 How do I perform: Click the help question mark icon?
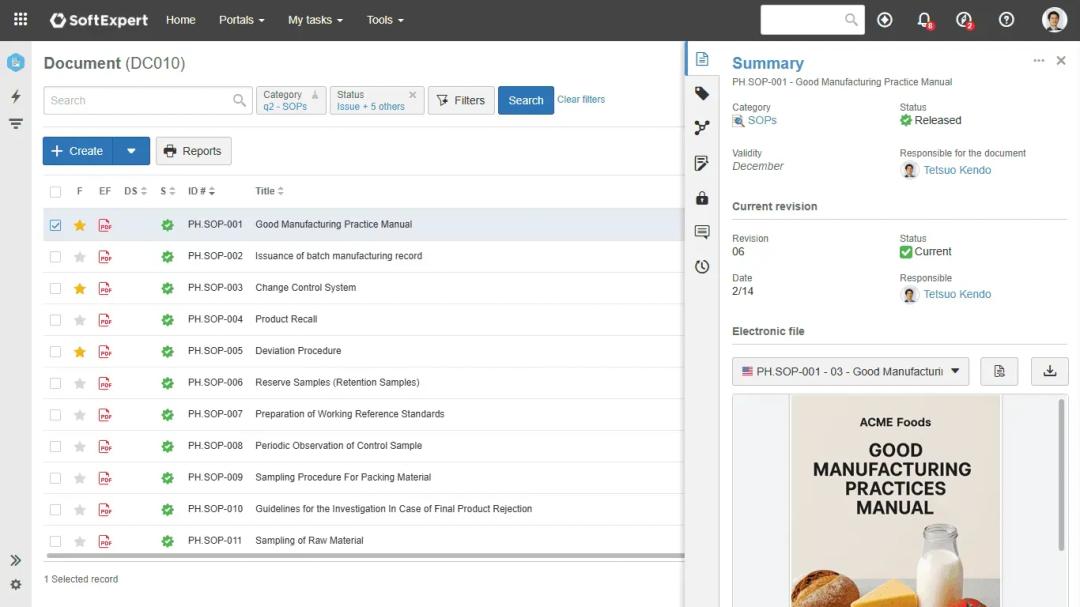[x=1006, y=20]
